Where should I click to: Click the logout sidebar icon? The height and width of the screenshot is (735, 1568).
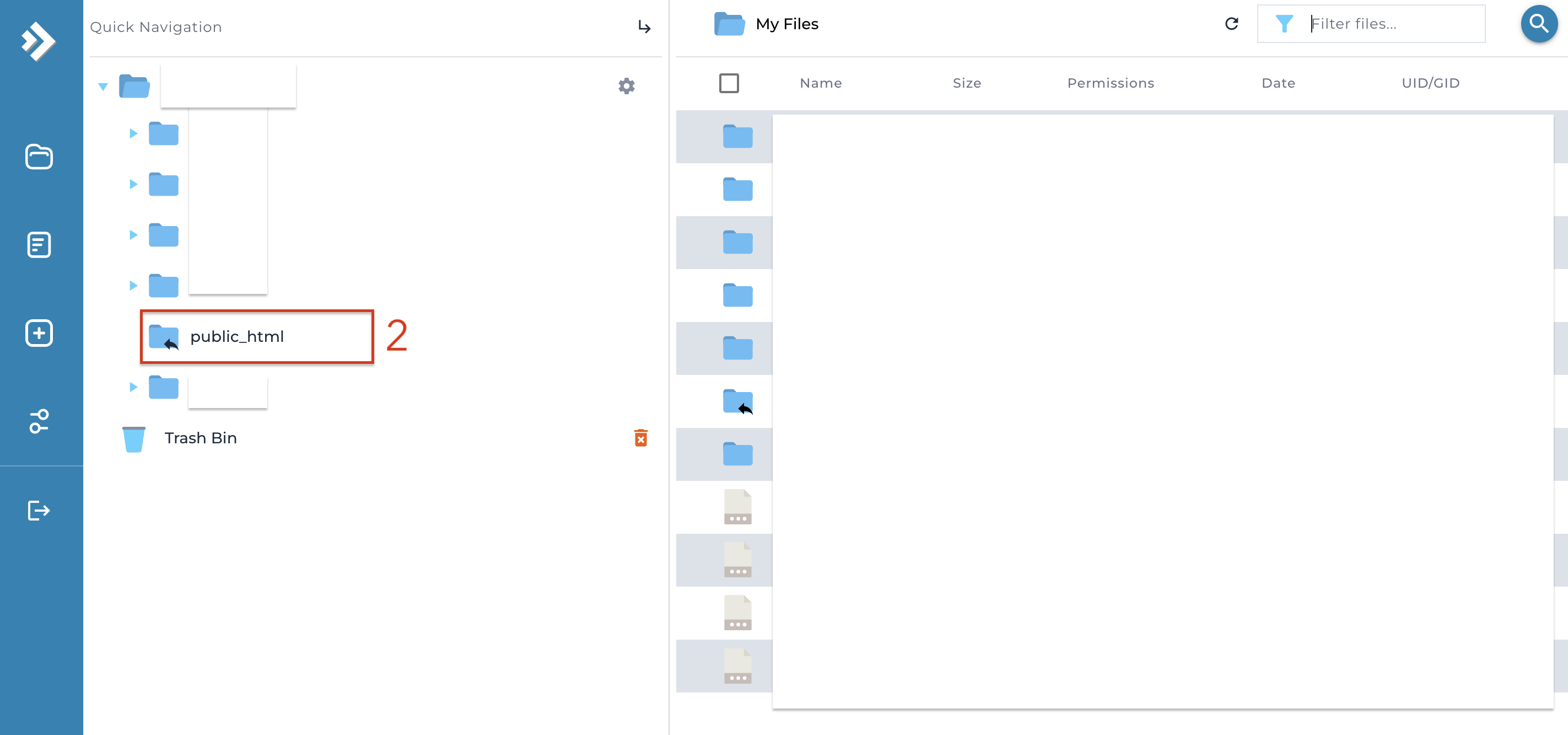click(39, 510)
